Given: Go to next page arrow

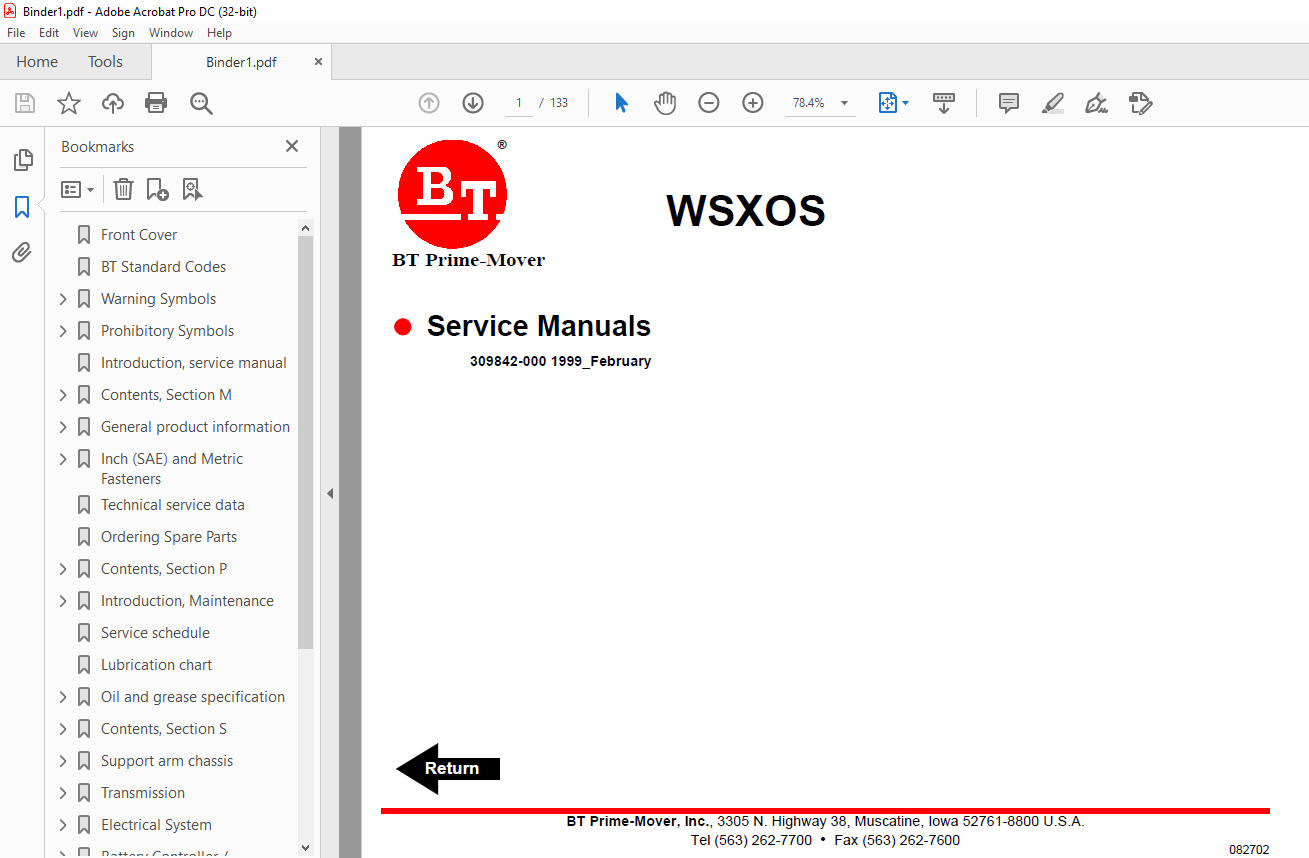Looking at the screenshot, I should [473, 103].
